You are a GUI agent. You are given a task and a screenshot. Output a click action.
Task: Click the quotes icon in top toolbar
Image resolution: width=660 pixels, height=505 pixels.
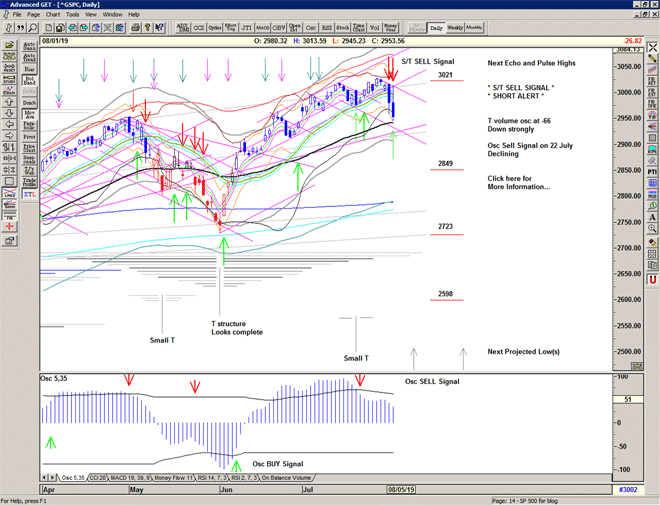21,28
